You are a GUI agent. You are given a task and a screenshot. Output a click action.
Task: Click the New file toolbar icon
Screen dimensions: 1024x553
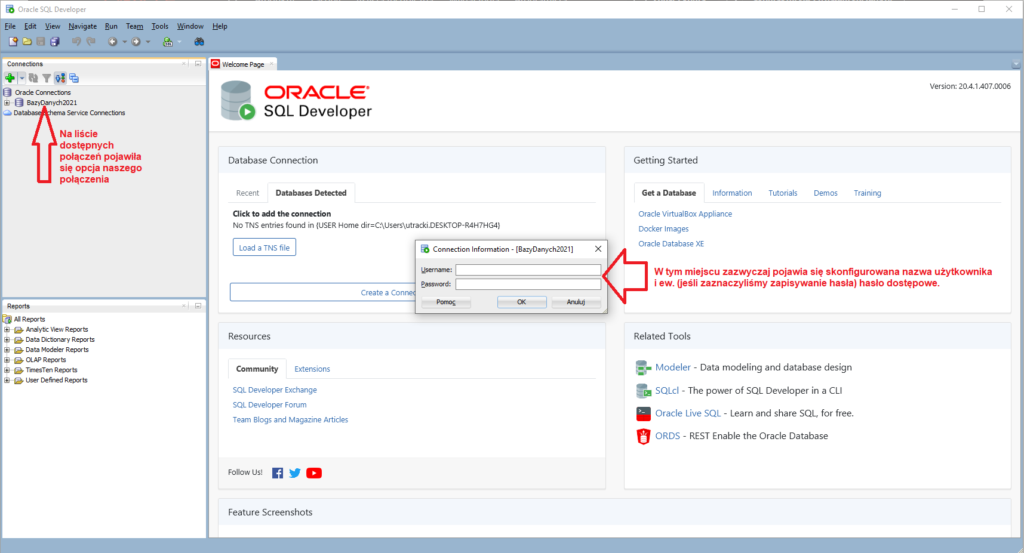[x=13, y=42]
